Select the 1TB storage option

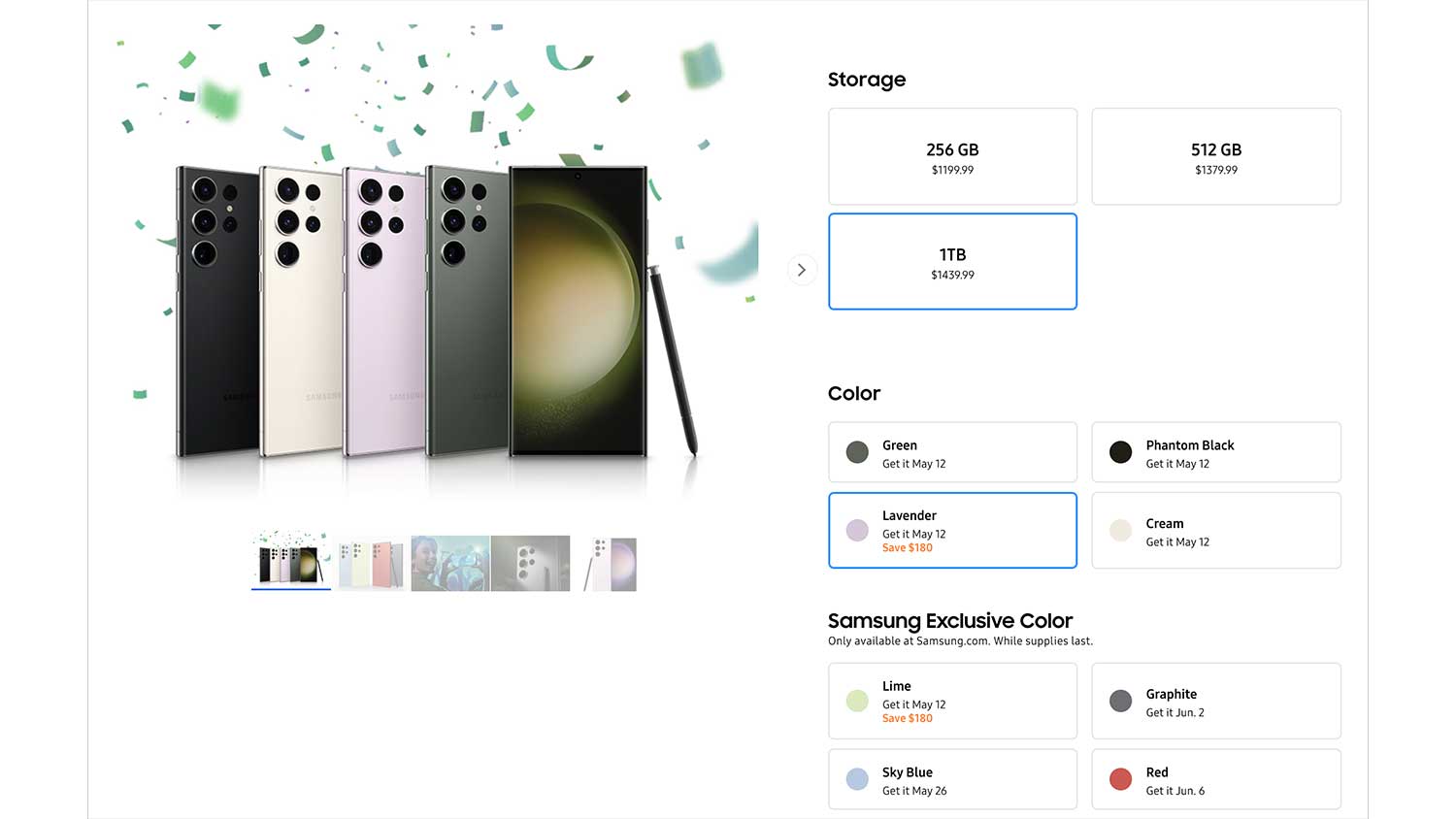[952, 261]
